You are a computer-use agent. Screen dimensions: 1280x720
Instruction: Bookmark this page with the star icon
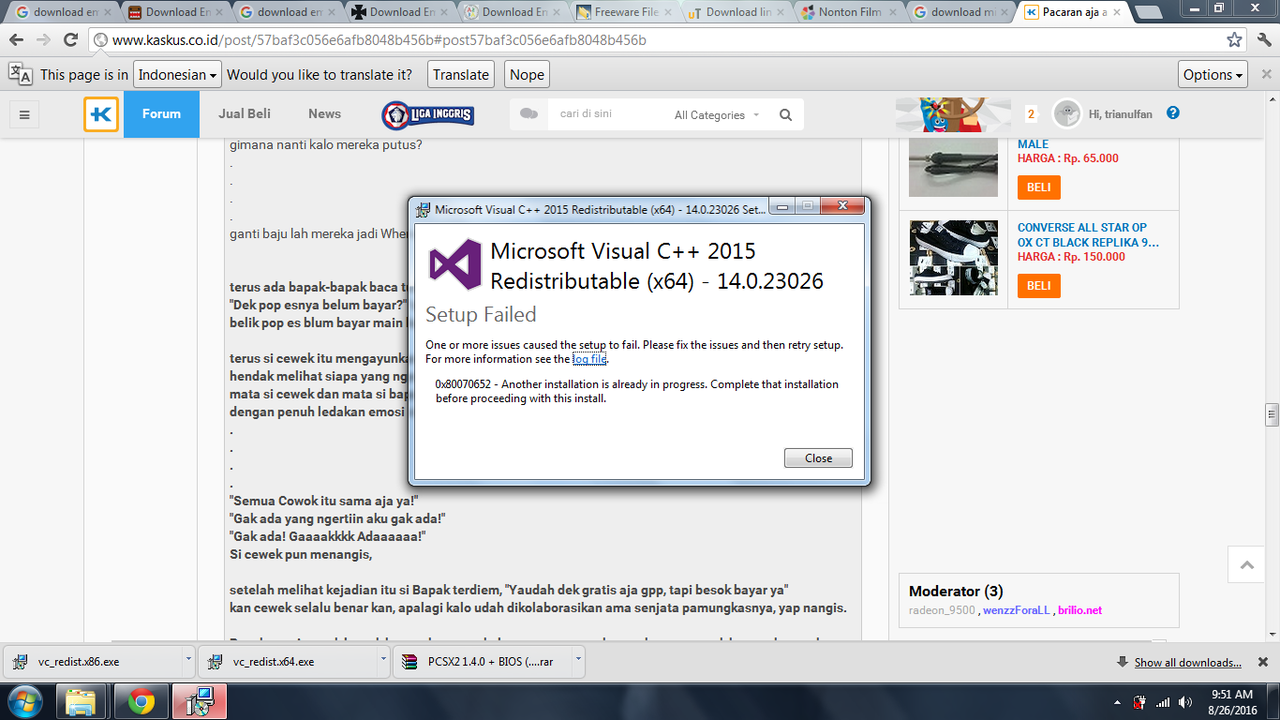tap(1235, 40)
